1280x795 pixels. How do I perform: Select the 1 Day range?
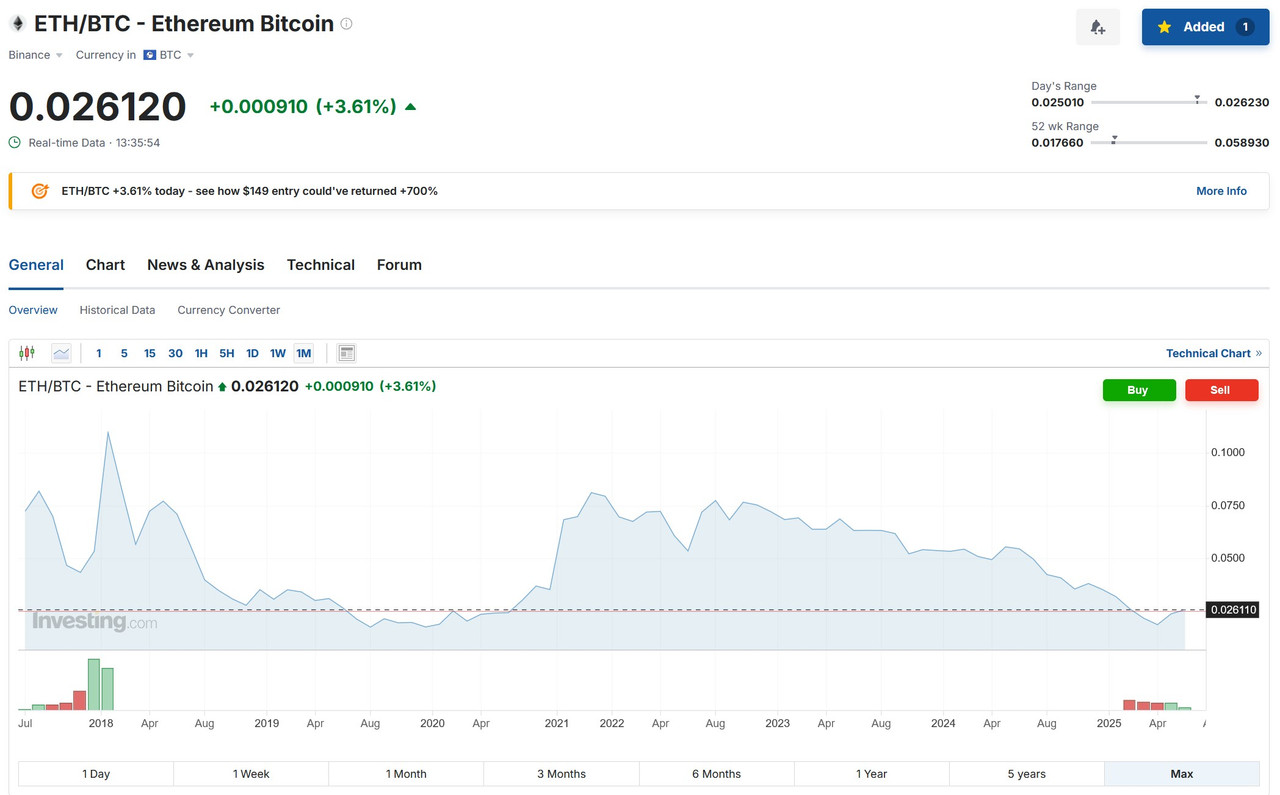point(96,774)
